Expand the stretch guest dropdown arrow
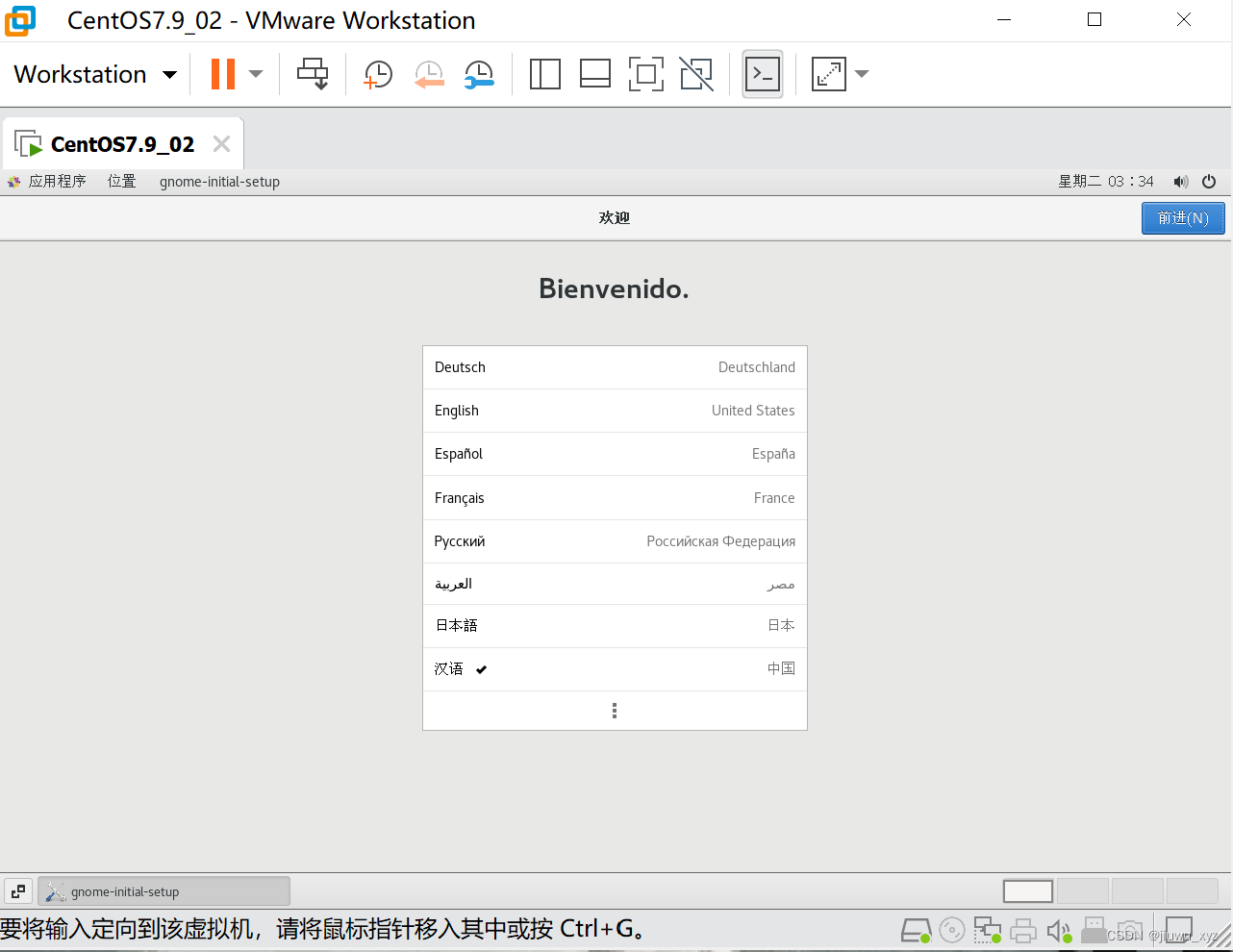 tap(862, 74)
